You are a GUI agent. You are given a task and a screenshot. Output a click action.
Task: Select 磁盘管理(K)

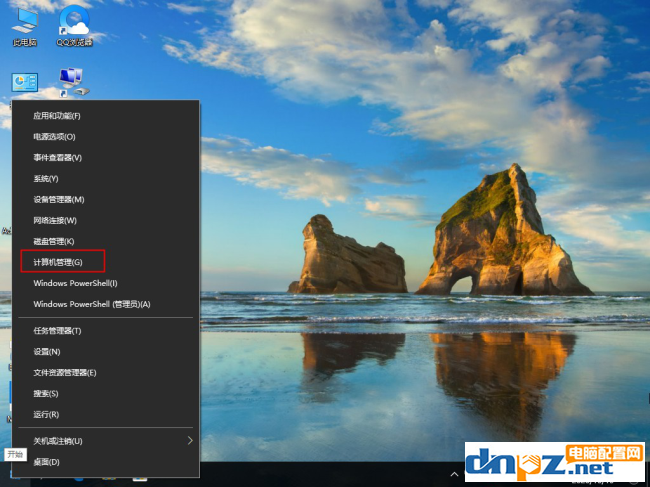106,241
